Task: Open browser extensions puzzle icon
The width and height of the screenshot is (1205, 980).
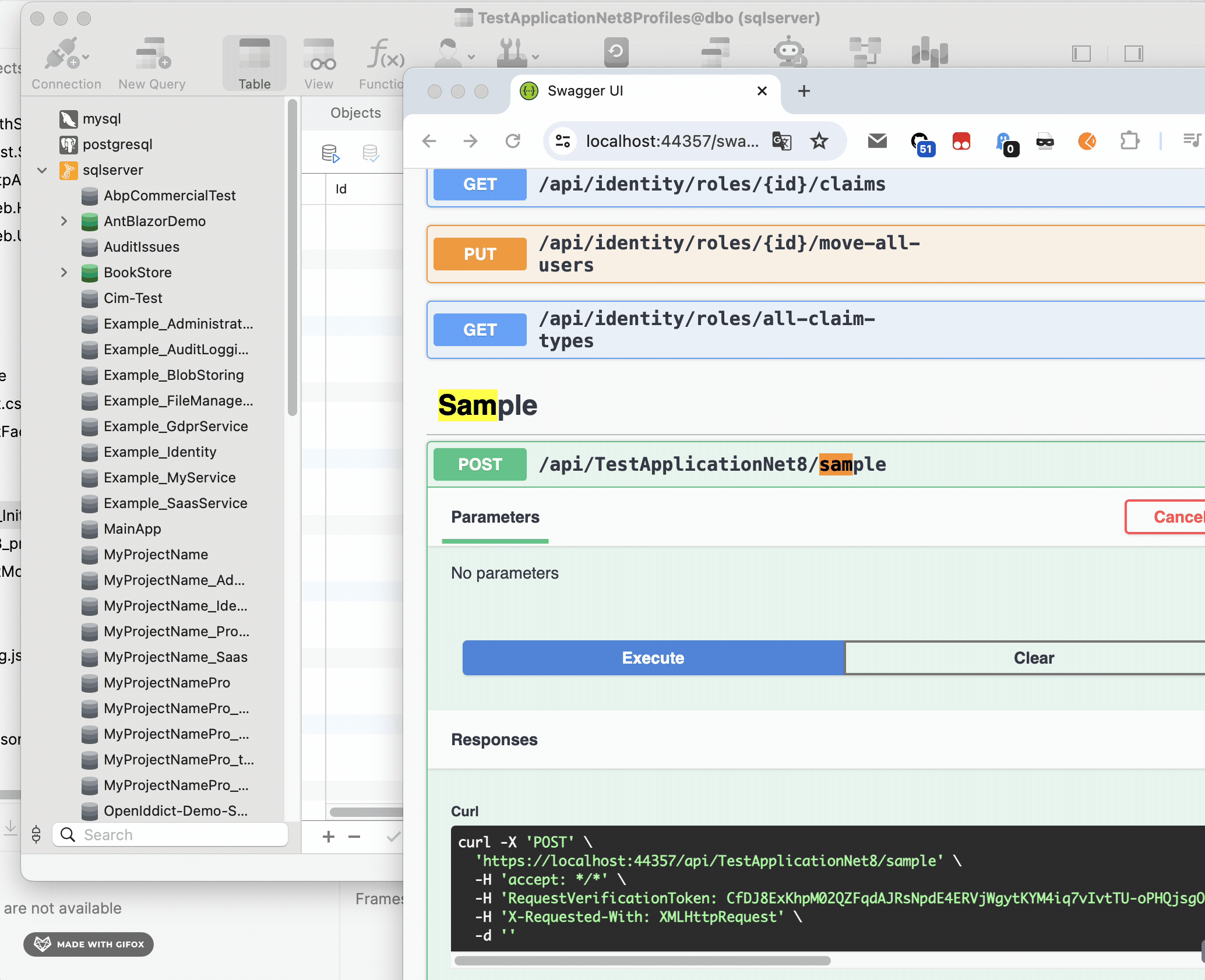Action: (x=1129, y=141)
